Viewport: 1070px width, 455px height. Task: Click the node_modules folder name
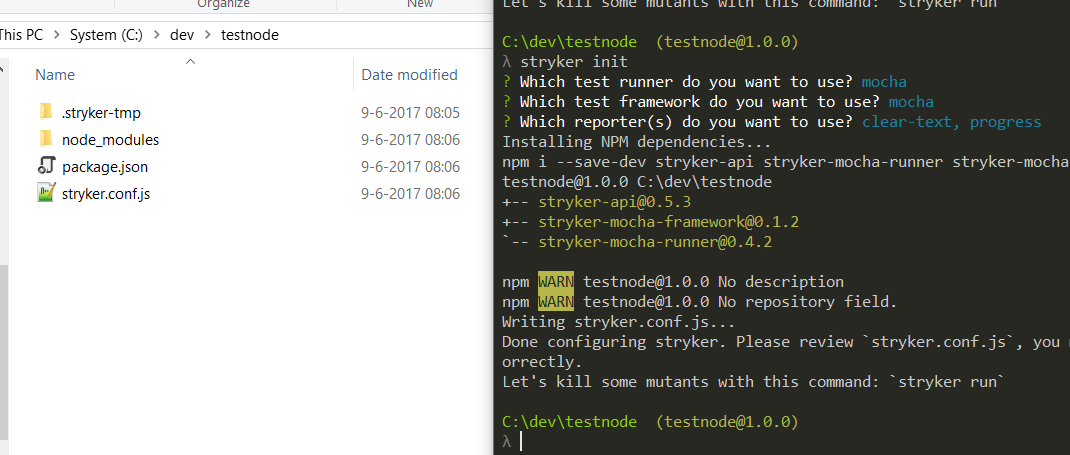tap(110, 140)
